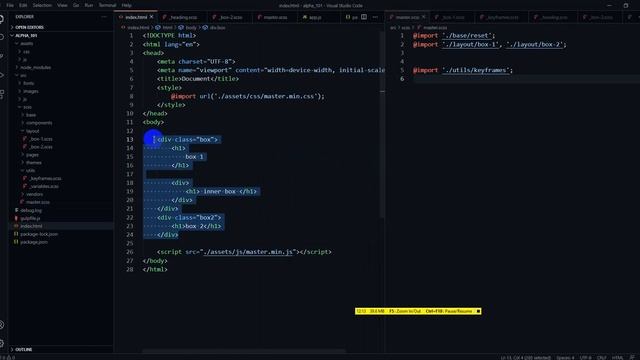Stop recording with the square on the yellow bar
This screenshot has width=640, height=360.
(478, 311)
